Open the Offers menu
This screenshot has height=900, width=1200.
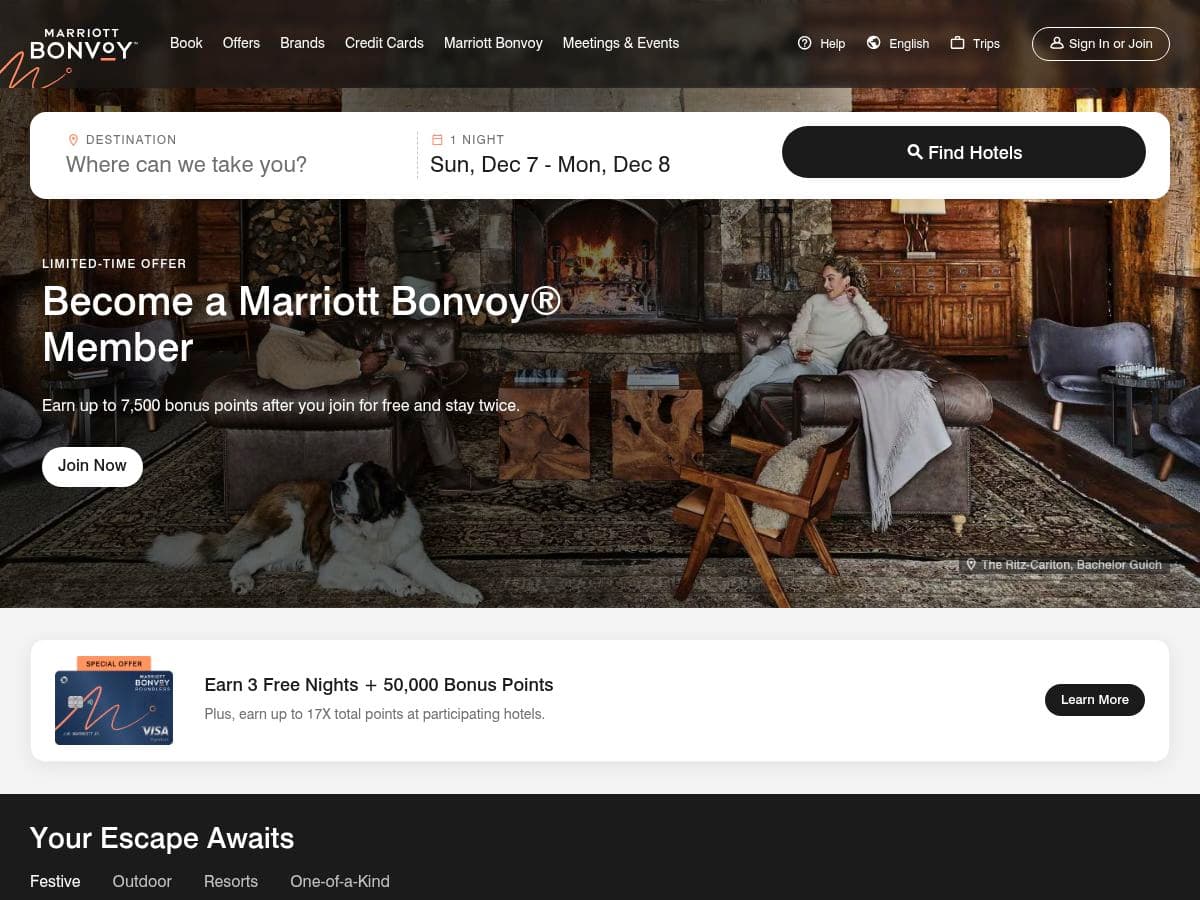241,43
